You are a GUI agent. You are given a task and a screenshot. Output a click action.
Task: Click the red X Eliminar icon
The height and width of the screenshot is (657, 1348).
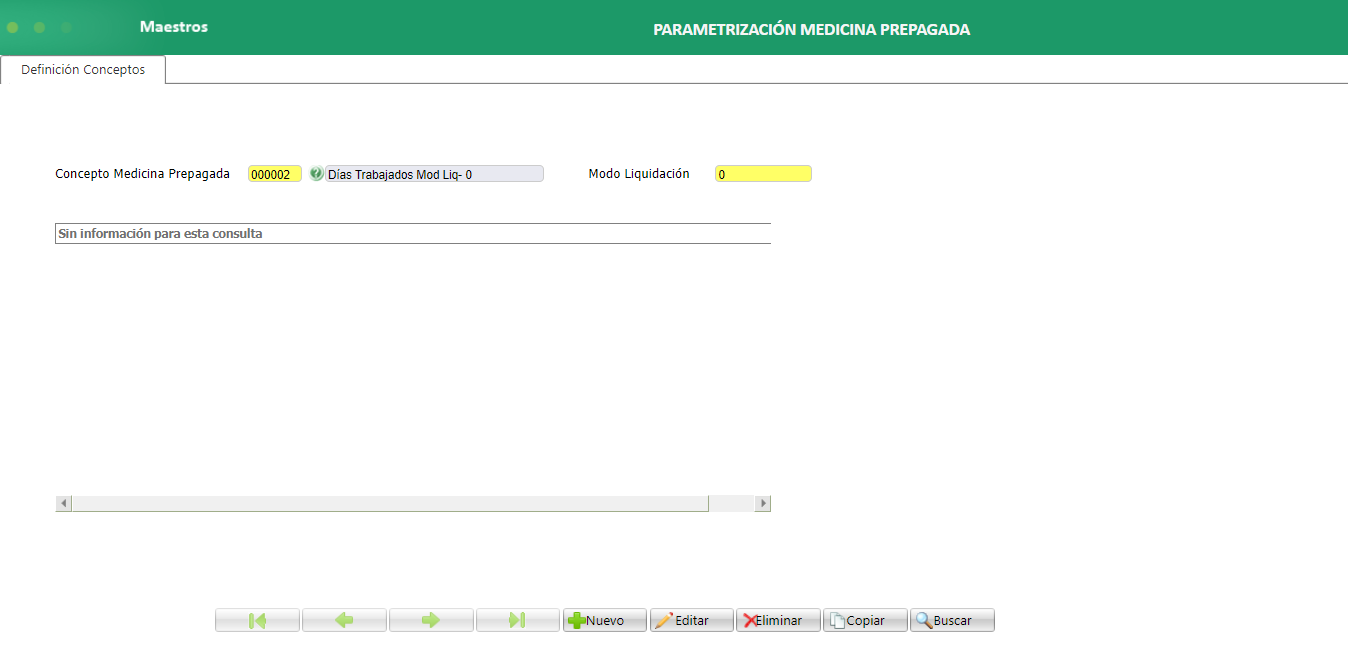pos(751,620)
